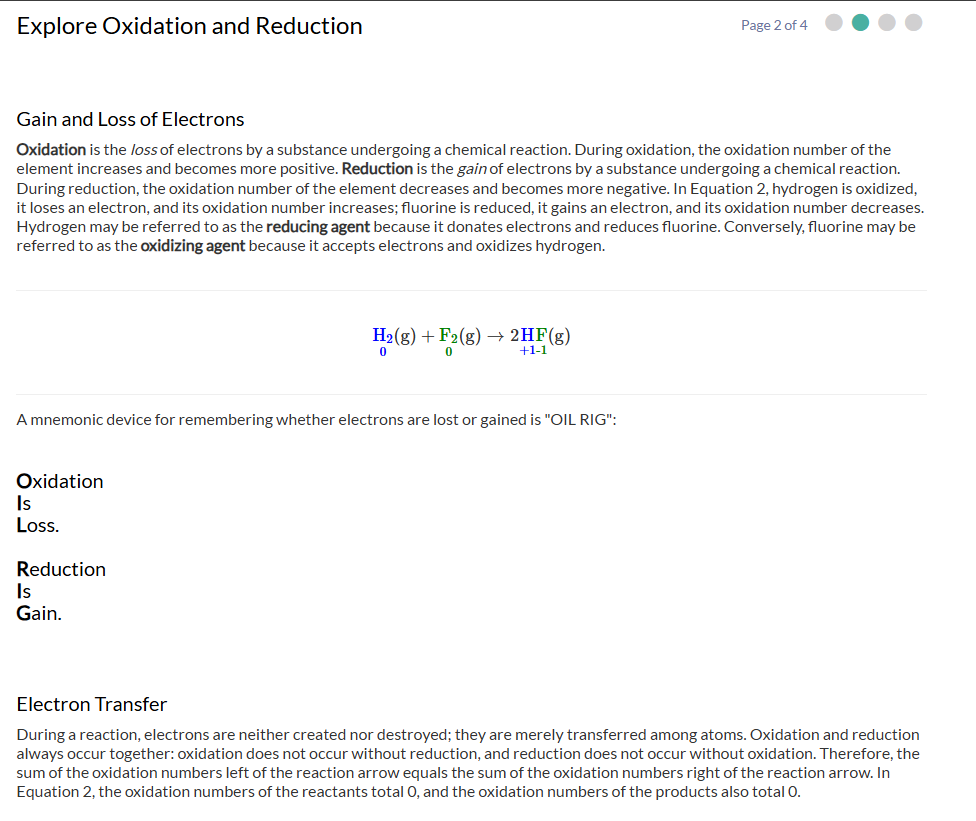
Task: Click the Page 2 of 4 label
Action: pos(774,26)
